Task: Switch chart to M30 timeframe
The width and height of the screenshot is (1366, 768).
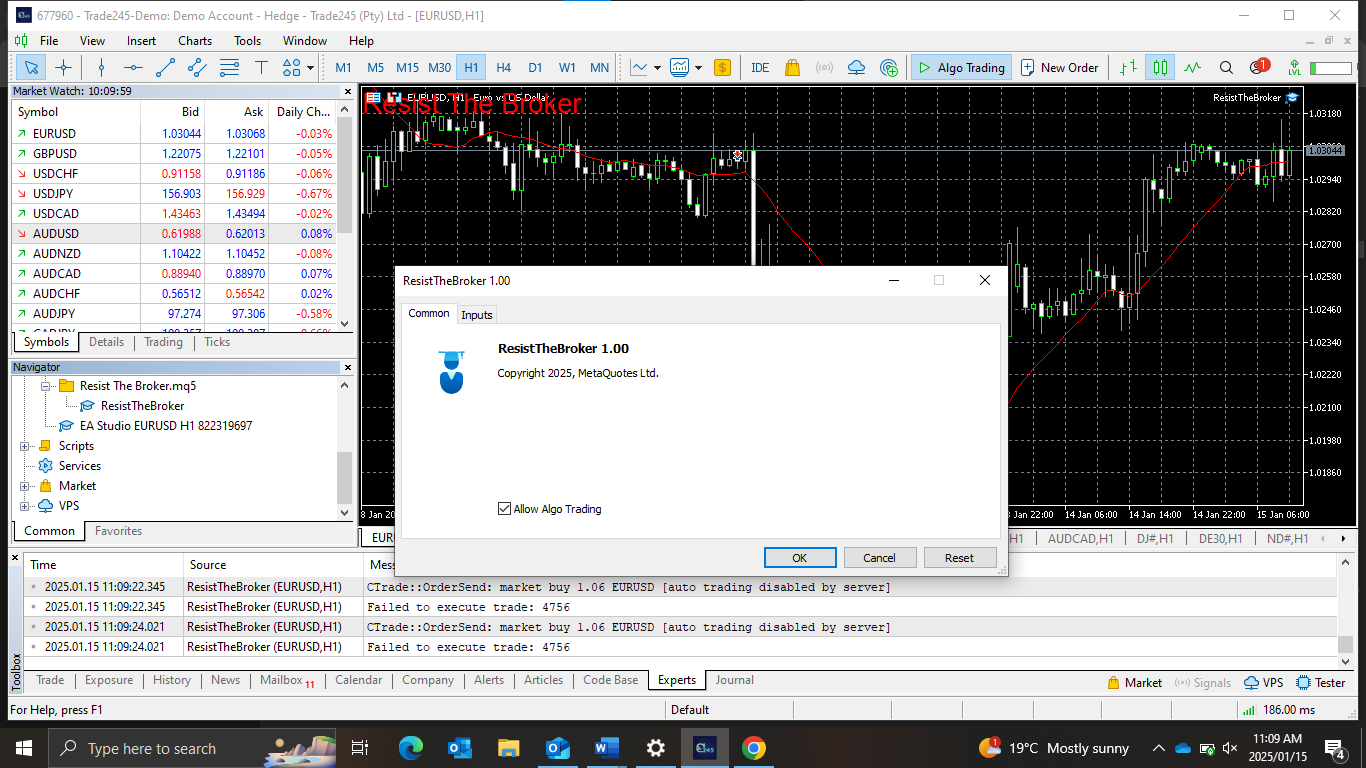Action: pos(439,68)
